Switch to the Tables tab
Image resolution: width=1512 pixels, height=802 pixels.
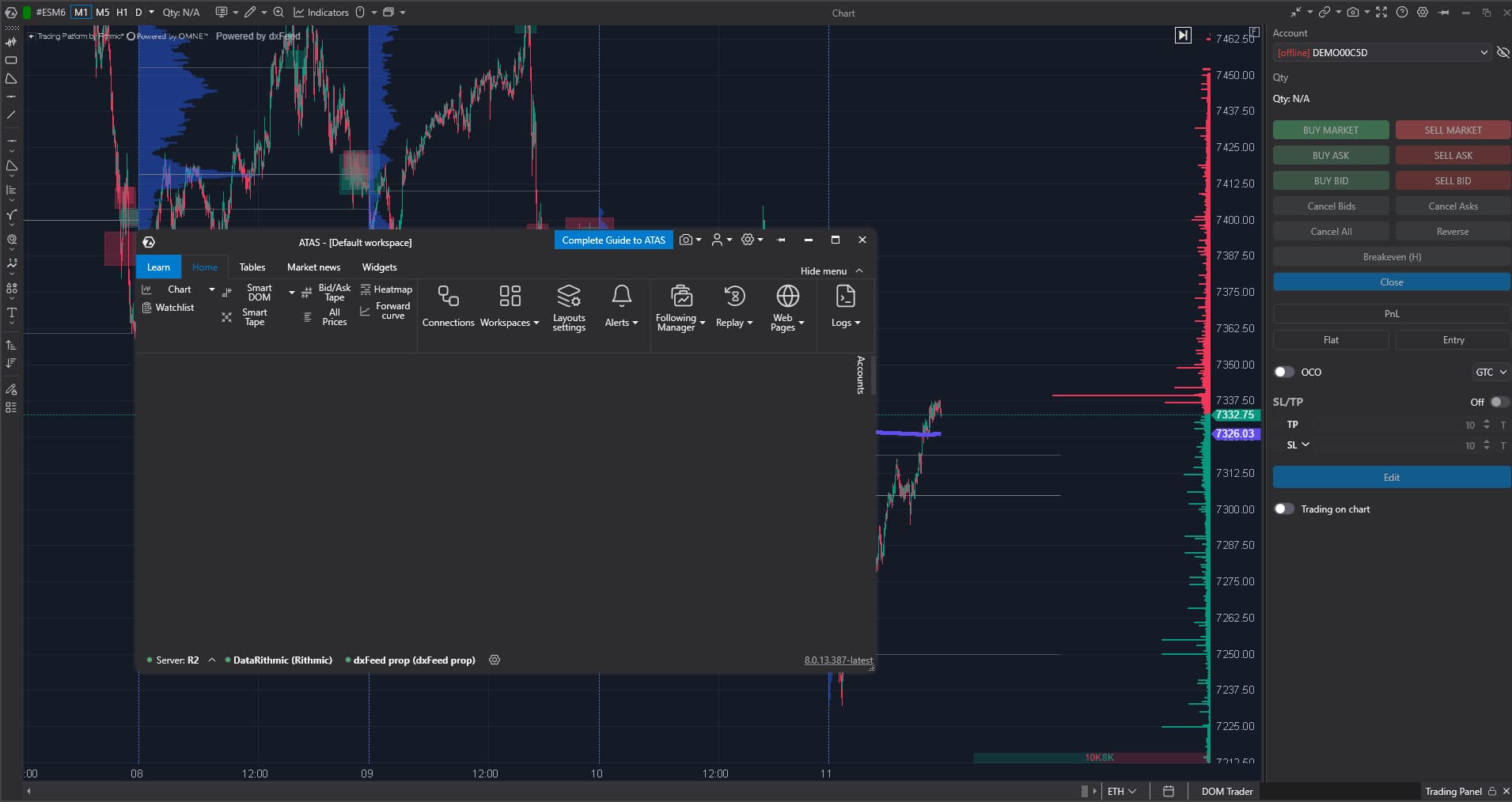(x=252, y=267)
